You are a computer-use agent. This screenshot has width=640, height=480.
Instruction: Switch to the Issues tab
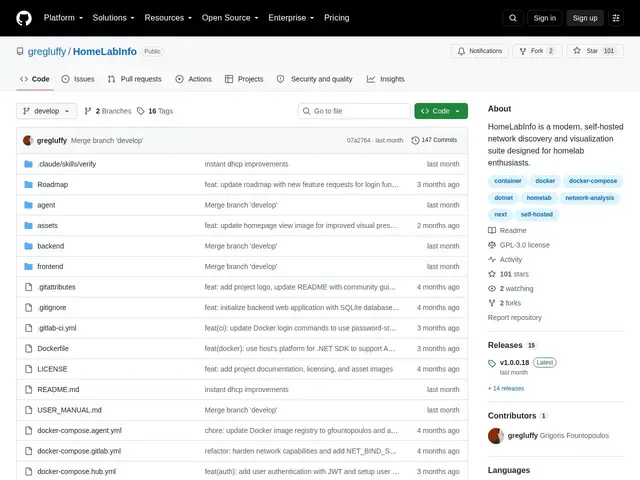[78, 79]
